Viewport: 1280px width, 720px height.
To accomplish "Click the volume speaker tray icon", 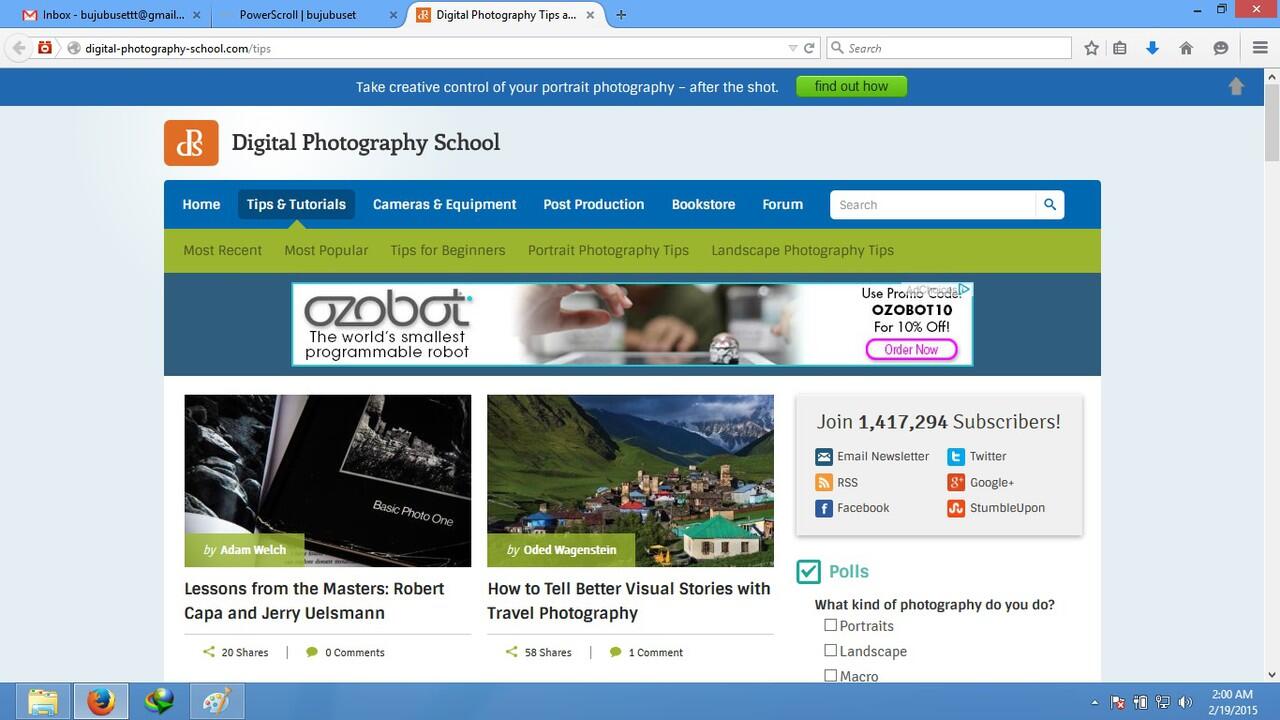I will (1186, 702).
